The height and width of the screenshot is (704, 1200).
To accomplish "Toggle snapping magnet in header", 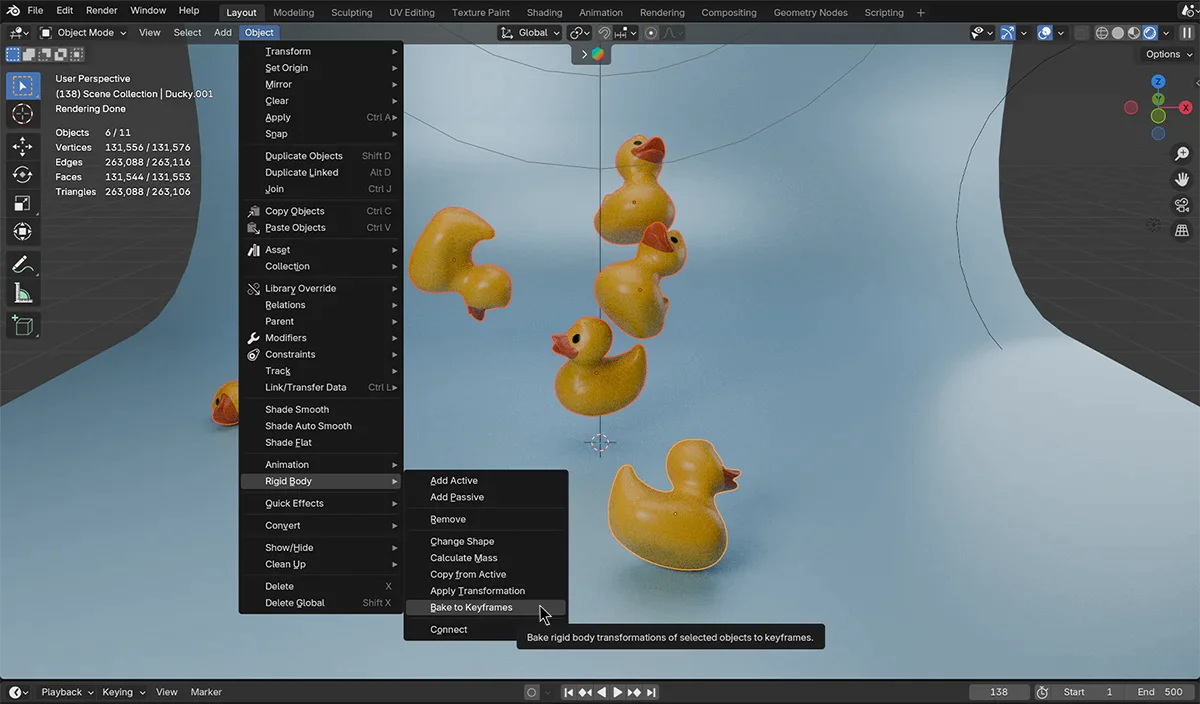I will coord(604,33).
